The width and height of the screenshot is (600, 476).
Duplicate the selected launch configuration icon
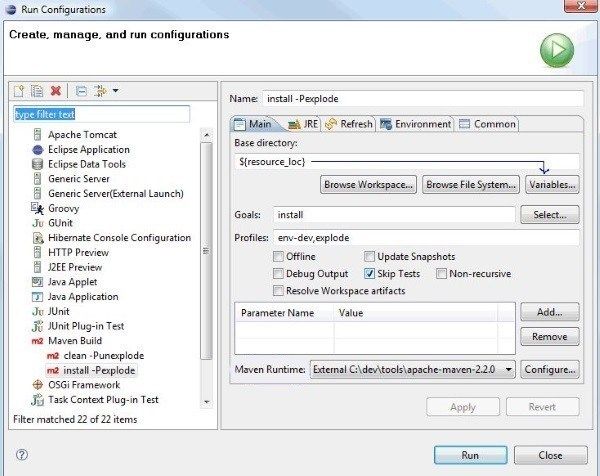click(37, 91)
